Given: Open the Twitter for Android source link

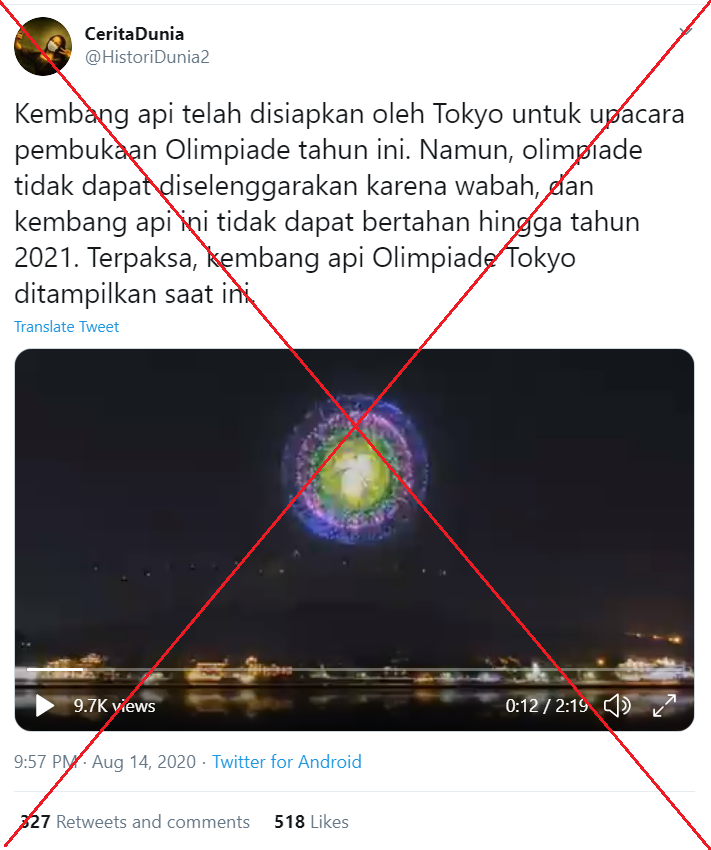Looking at the screenshot, I should tap(287, 762).
